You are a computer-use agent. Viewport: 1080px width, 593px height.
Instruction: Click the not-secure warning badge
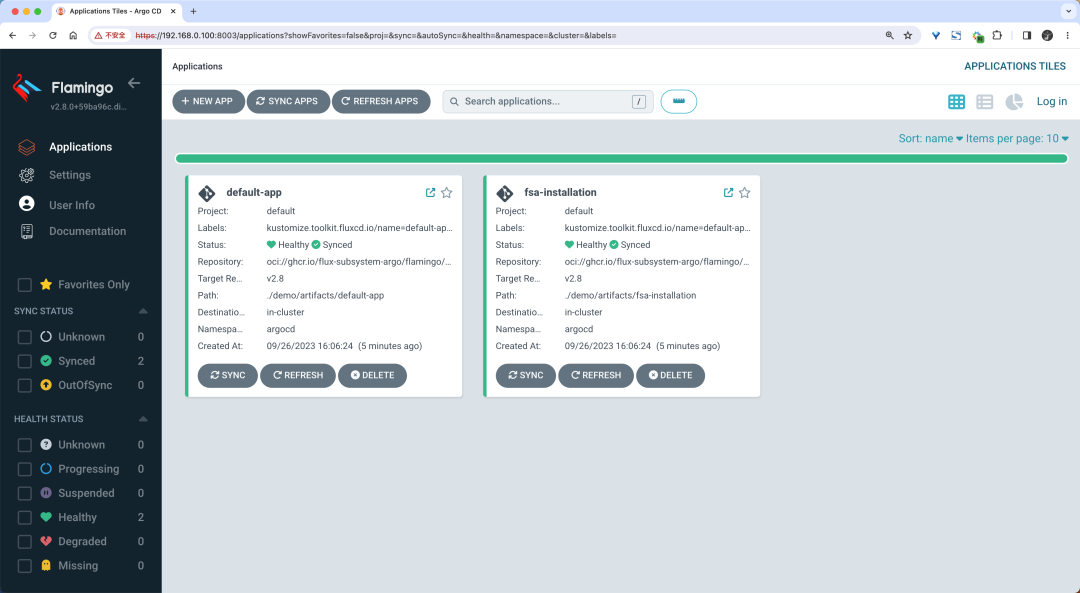click(x=110, y=35)
